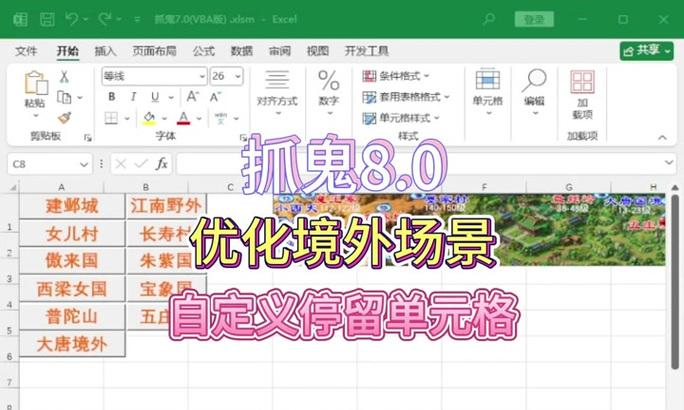Click the fx insert function icon
This screenshot has height=410, width=684.
point(161,164)
